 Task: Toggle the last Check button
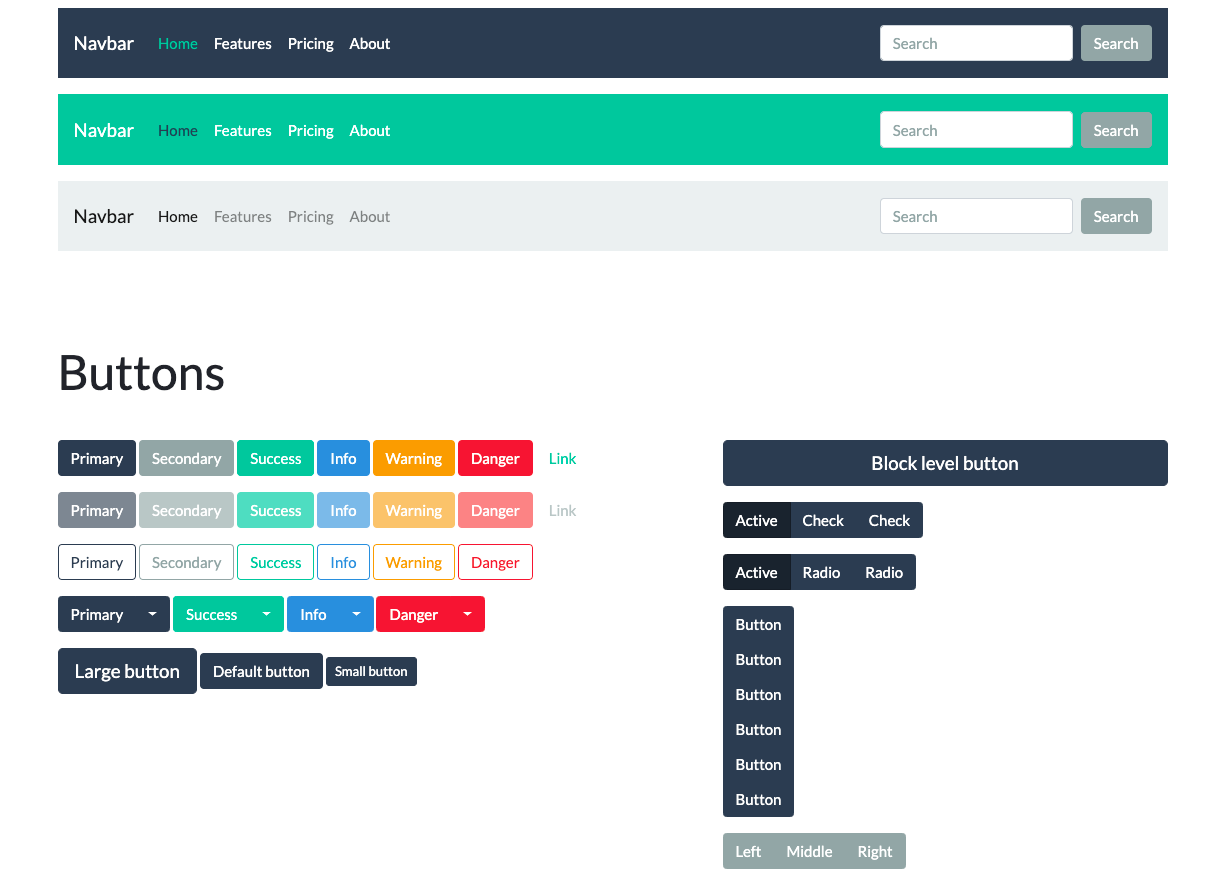tap(889, 520)
